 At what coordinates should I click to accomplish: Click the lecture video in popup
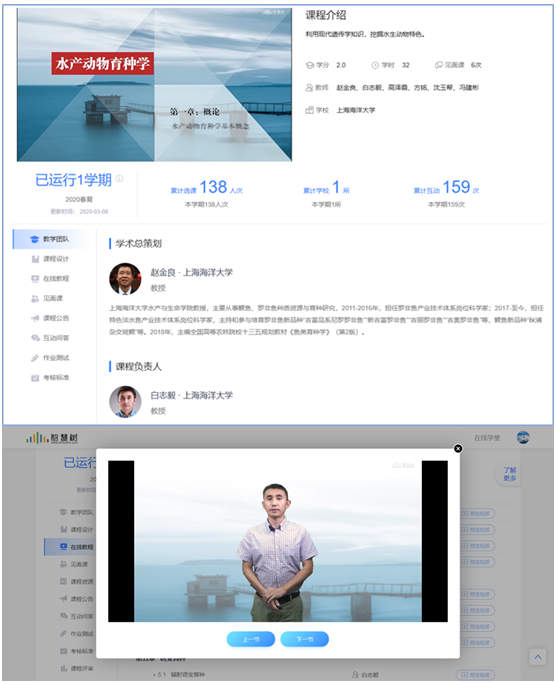[x=278, y=541]
